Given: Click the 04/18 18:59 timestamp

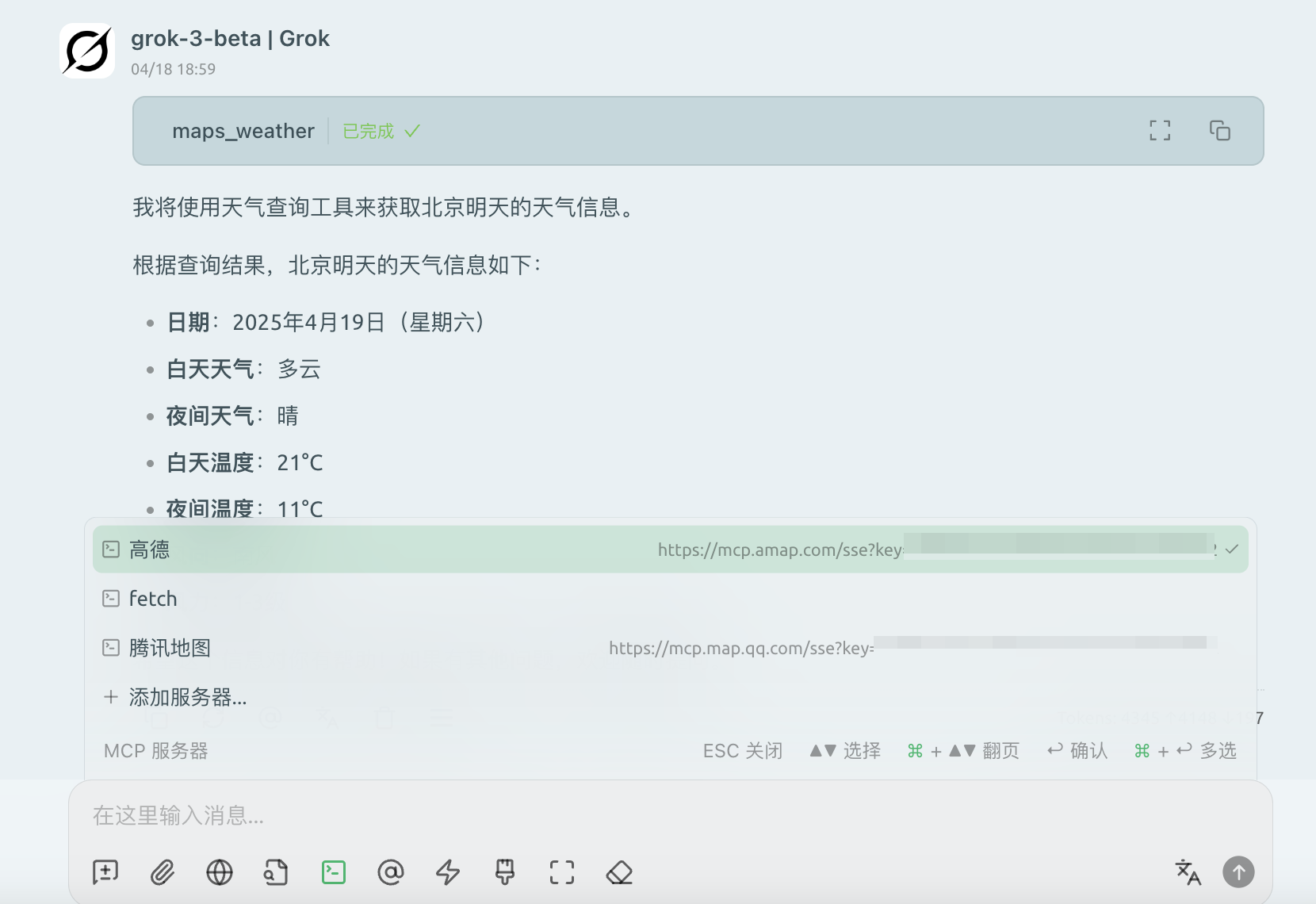Looking at the screenshot, I should pos(173,69).
